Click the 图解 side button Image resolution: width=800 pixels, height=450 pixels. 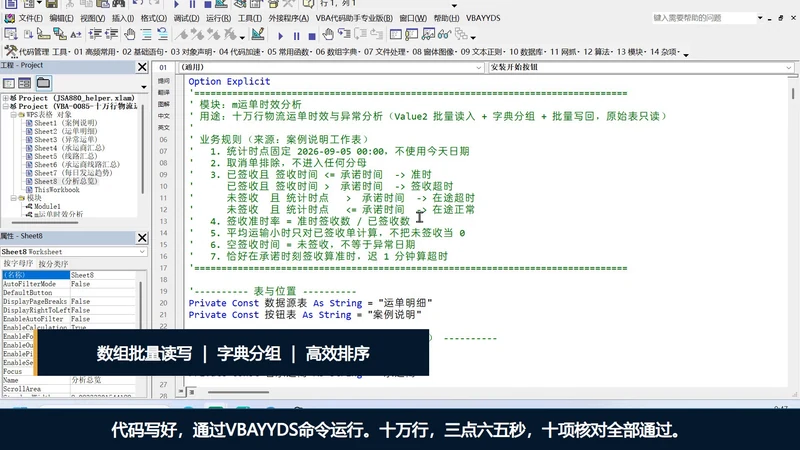coord(163,104)
